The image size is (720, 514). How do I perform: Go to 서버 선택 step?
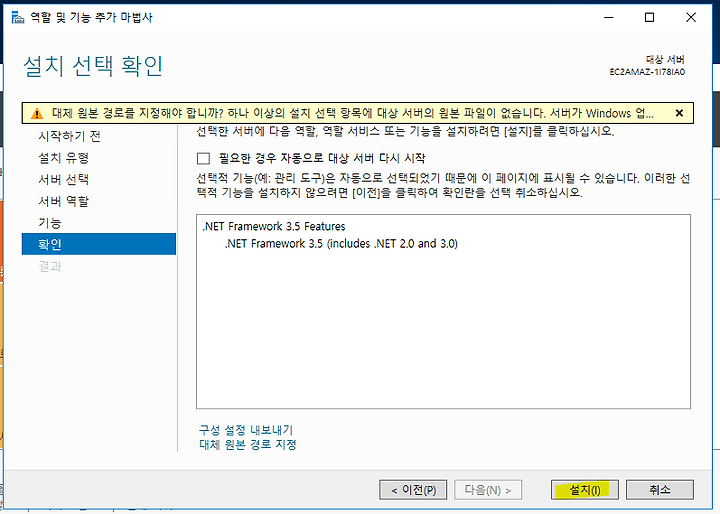63,180
